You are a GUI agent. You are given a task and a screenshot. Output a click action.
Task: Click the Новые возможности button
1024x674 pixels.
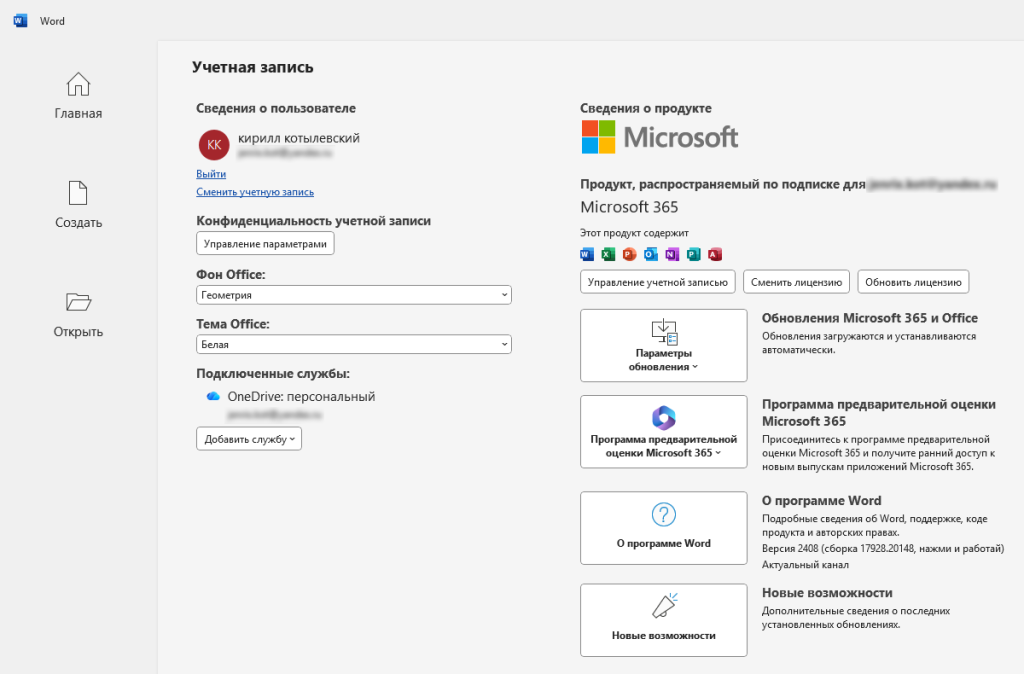tap(664, 620)
